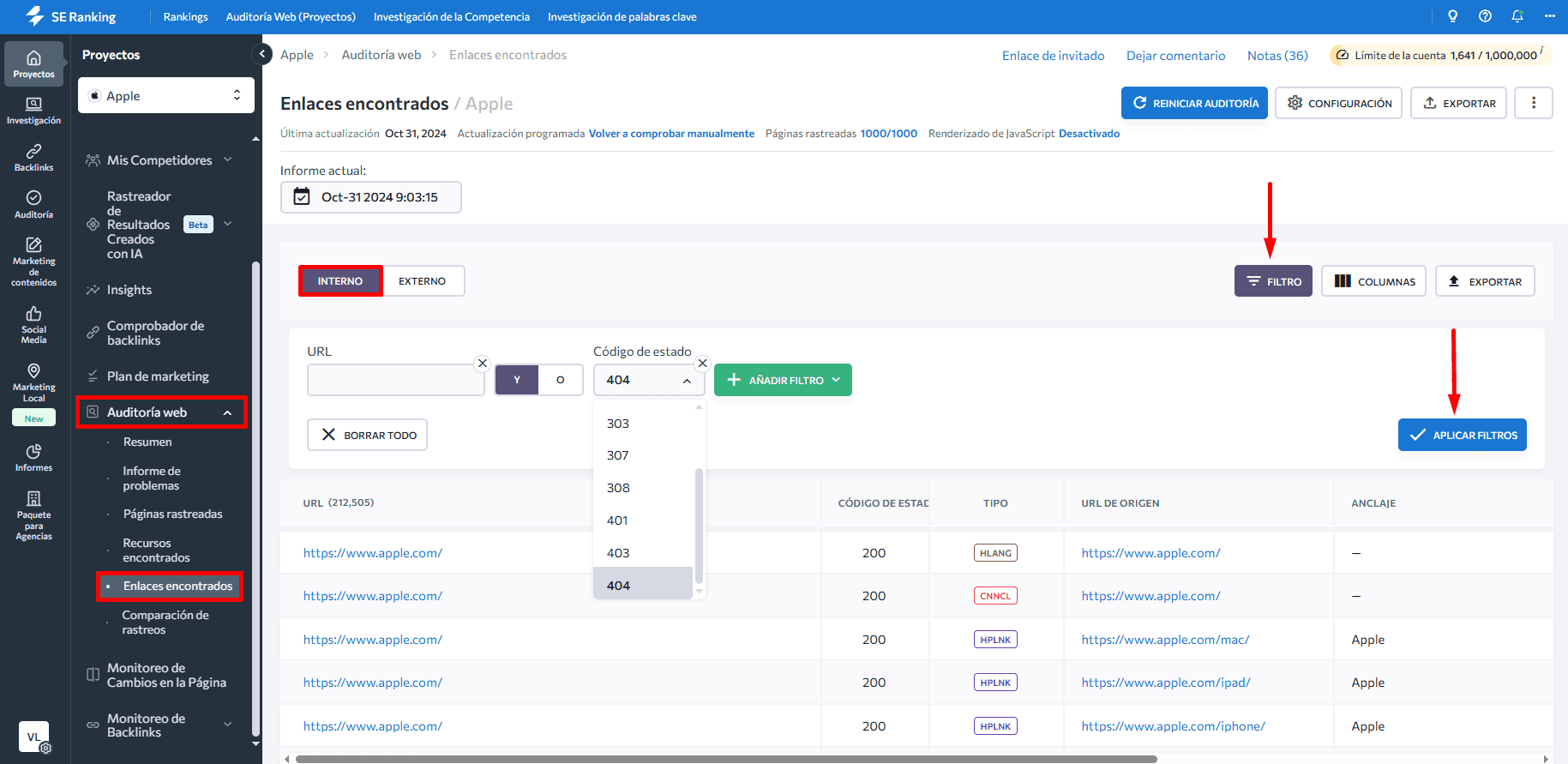Viewport: 1568px width, 764px height.
Task: Open Auditoría Web (Proyectos) top menu
Action: [291, 17]
